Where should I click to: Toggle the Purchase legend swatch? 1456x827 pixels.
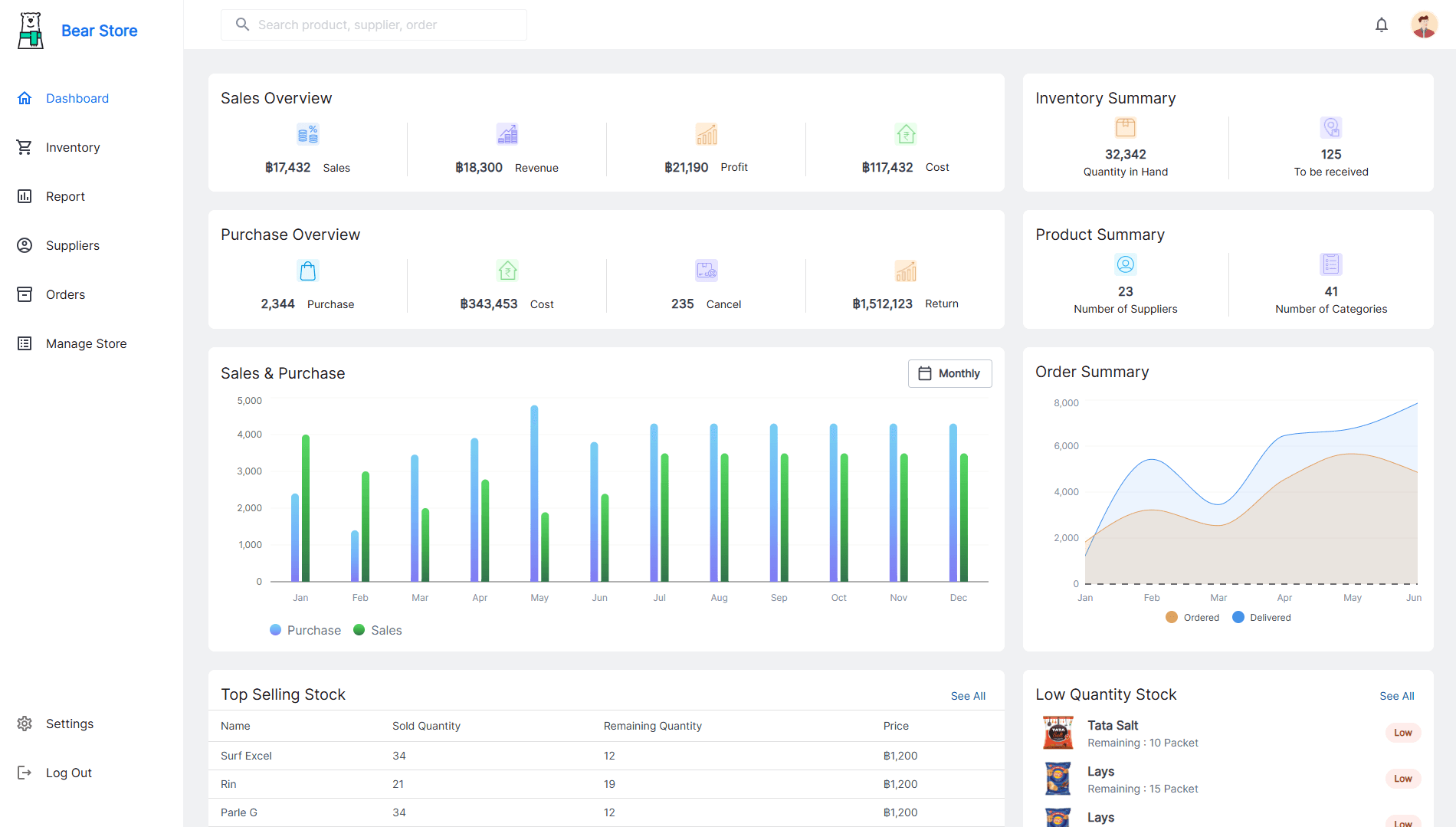(276, 630)
